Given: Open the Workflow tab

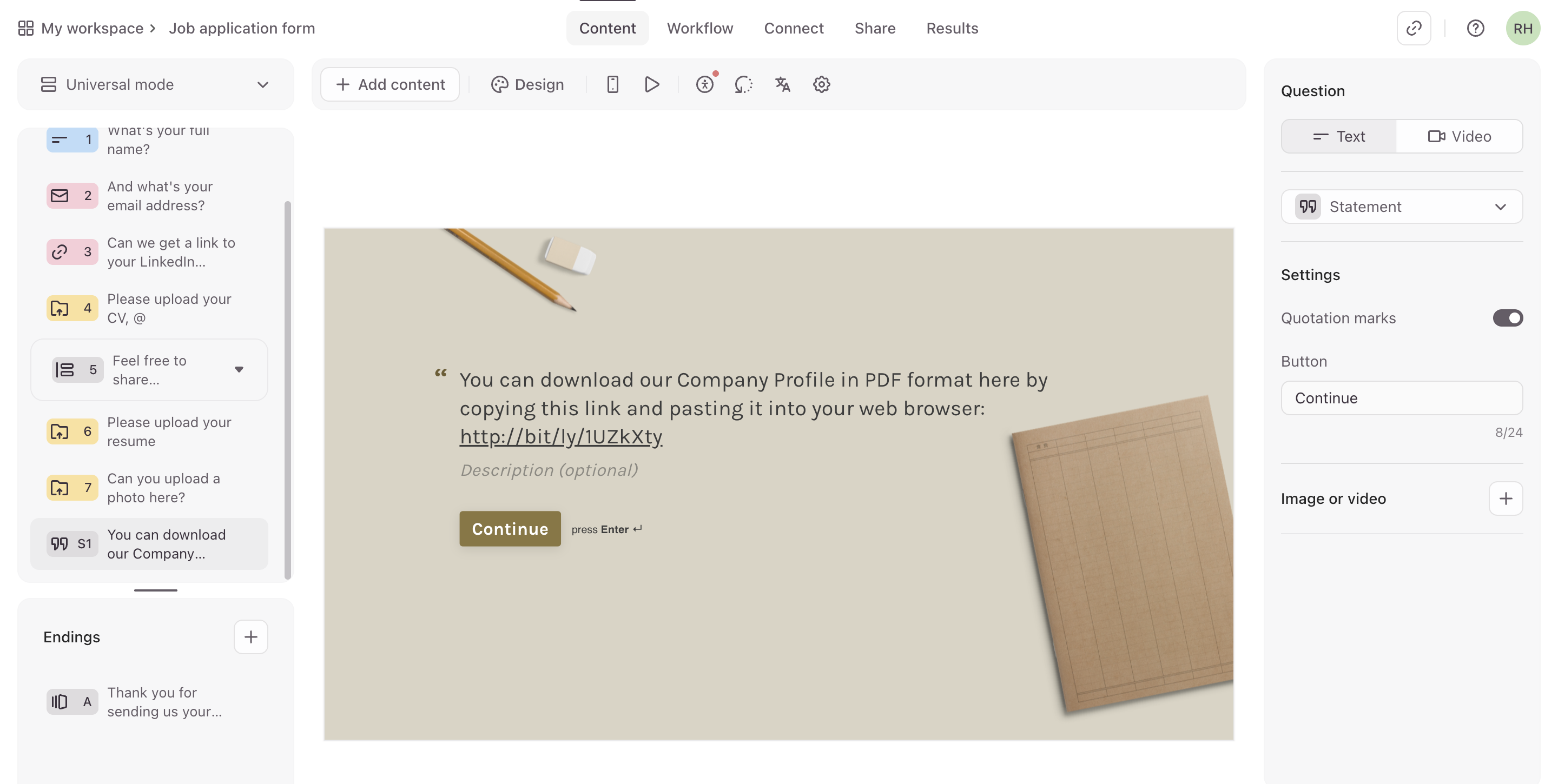Looking at the screenshot, I should coord(700,29).
